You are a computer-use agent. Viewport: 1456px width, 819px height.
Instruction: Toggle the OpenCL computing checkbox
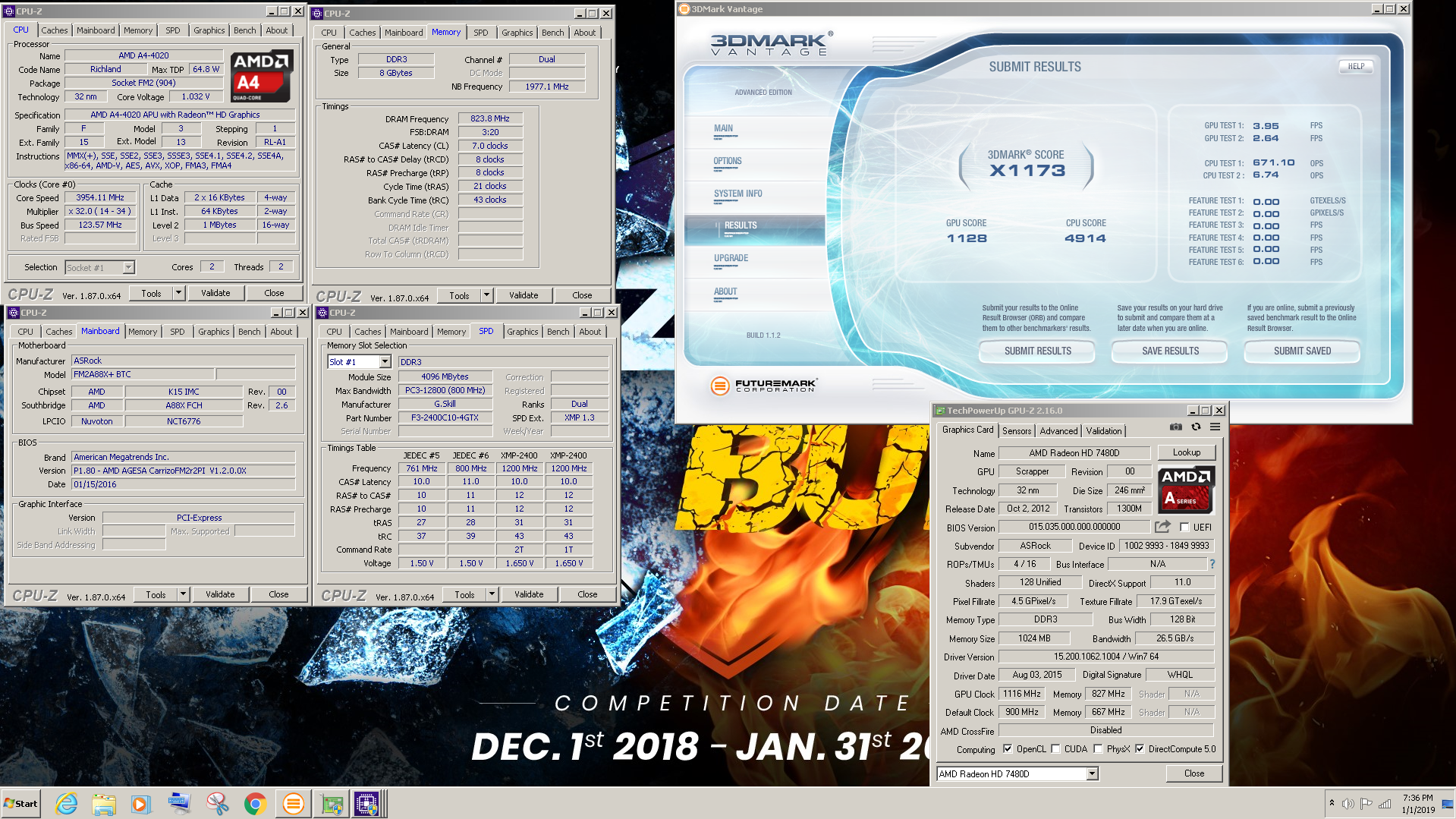1008,749
